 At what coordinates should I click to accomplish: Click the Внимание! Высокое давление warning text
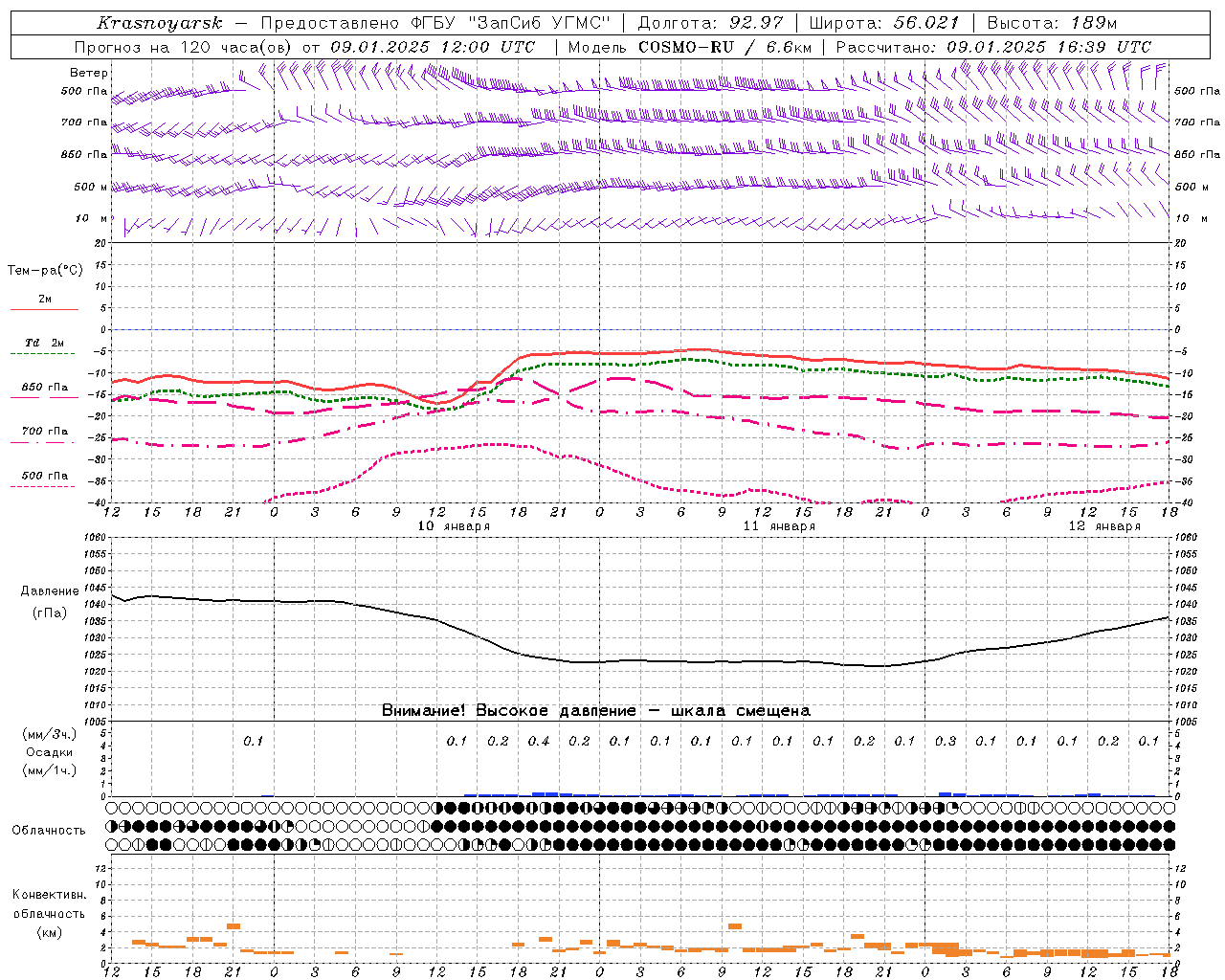pos(596,710)
